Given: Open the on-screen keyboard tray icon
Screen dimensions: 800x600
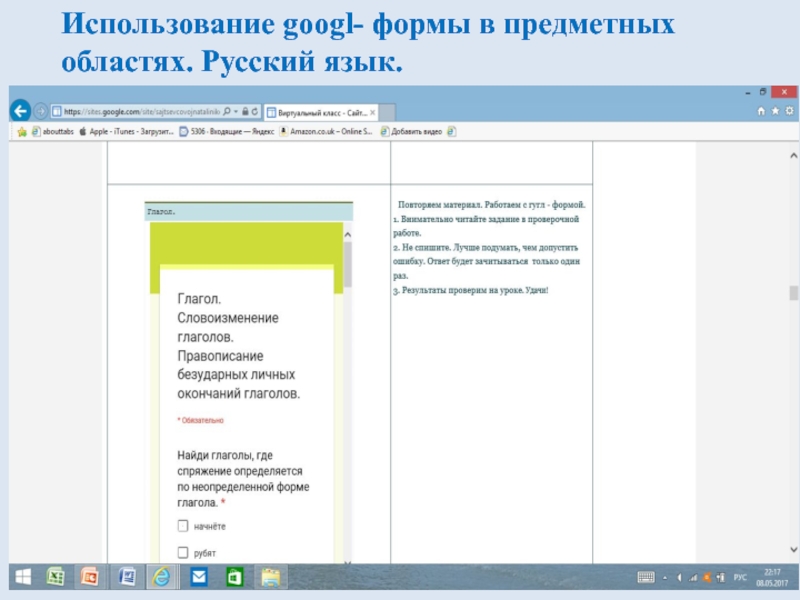Looking at the screenshot, I should (646, 577).
